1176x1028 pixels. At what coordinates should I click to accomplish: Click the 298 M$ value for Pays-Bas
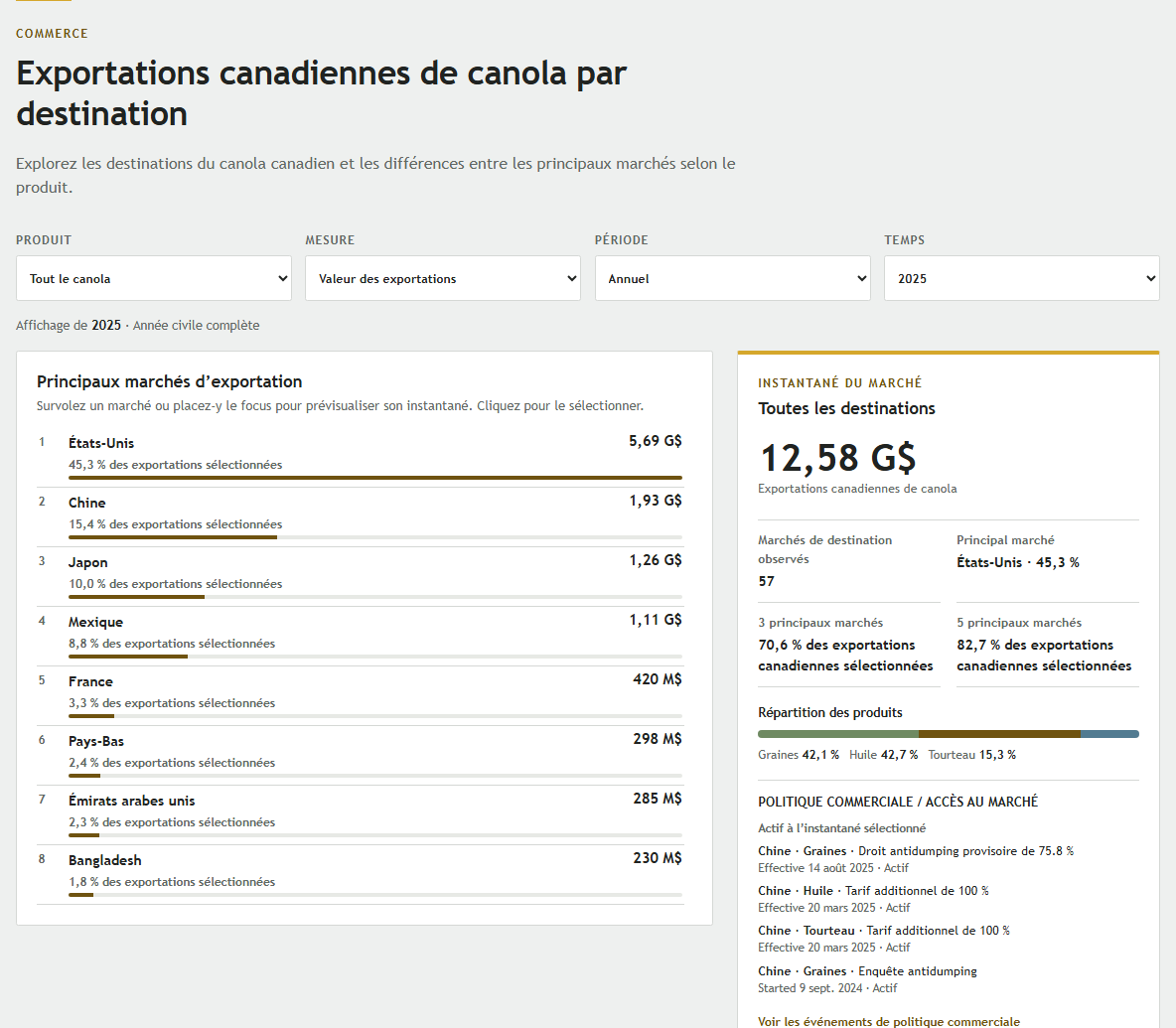pos(657,739)
